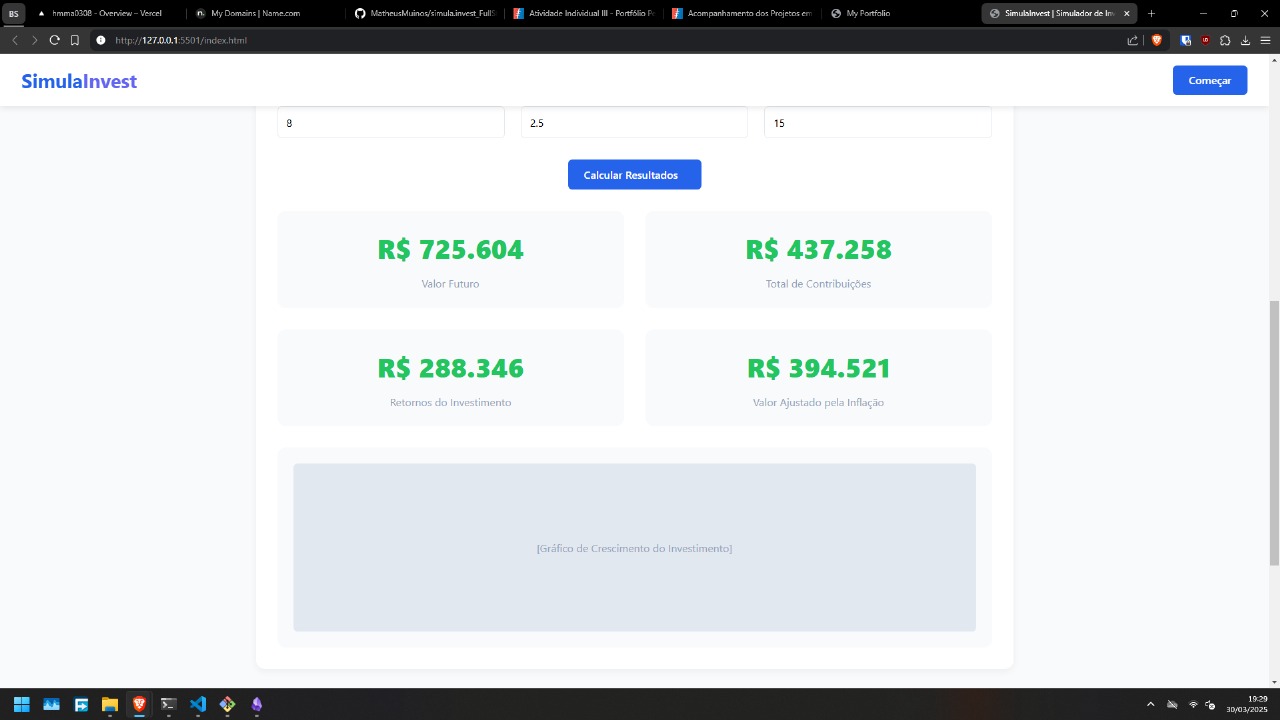
Task: Expand the hidden system tray icons chevron
Action: [1150, 704]
